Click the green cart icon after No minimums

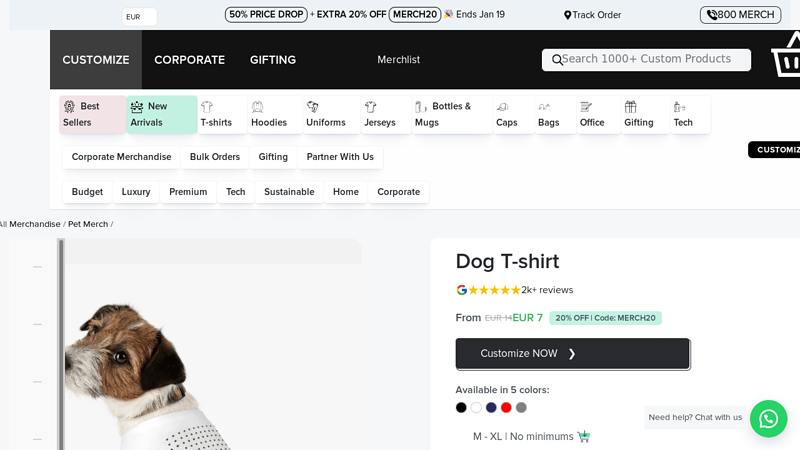(x=584, y=436)
